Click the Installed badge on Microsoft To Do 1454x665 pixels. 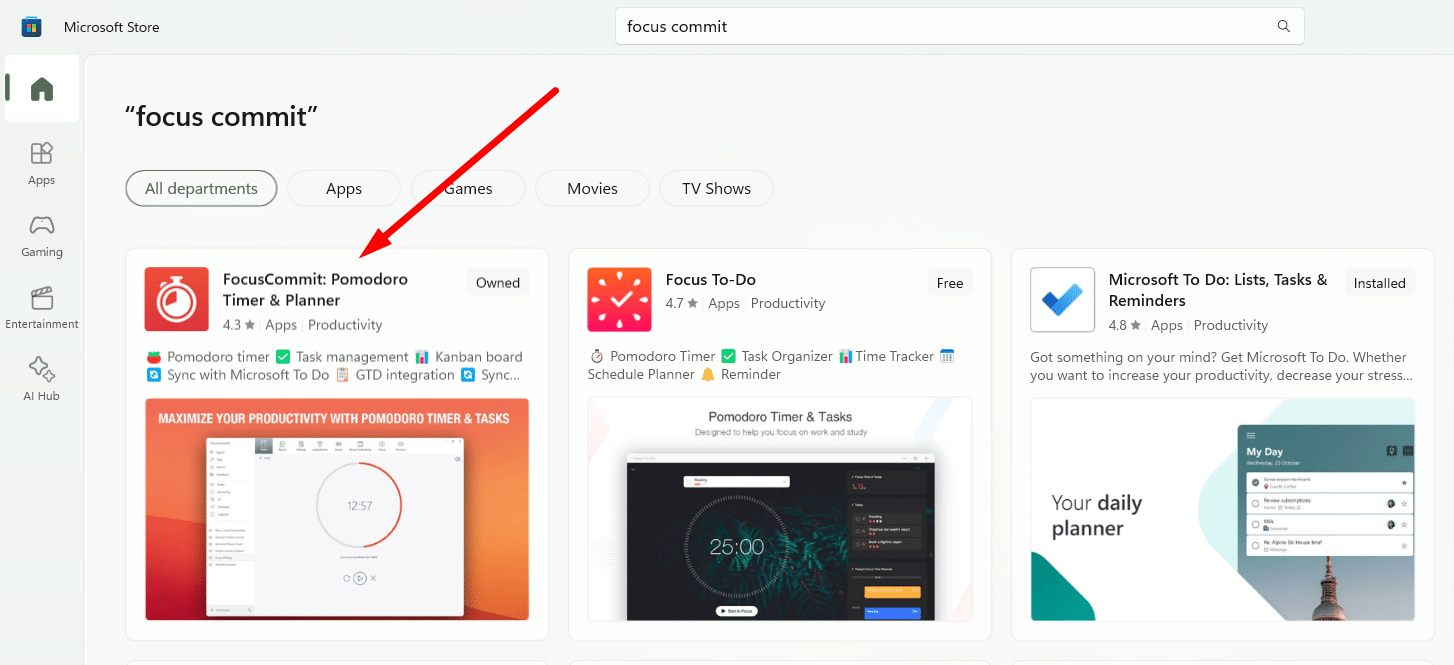pyautogui.click(x=1380, y=283)
